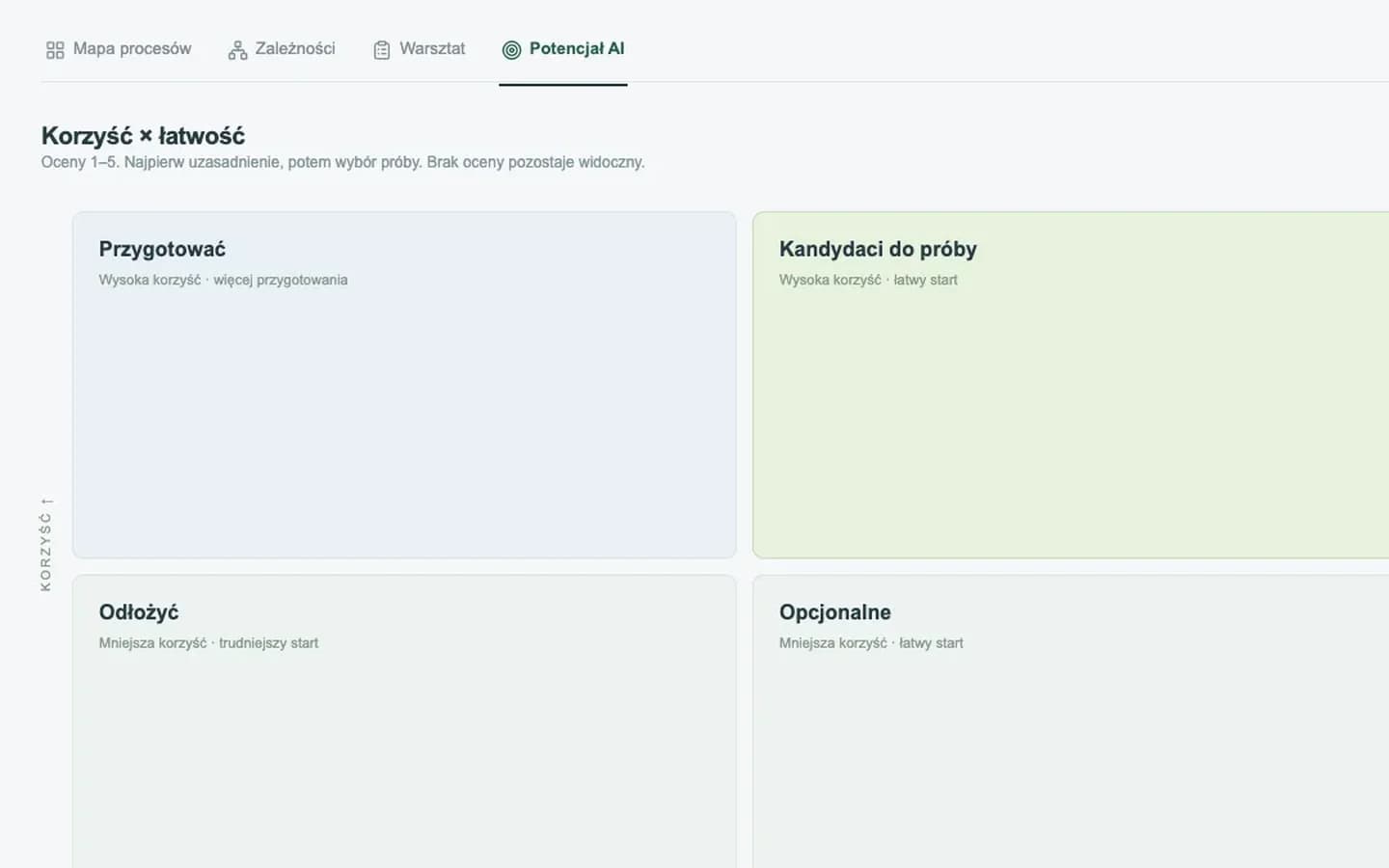Click the vertical KORZYŚĆ axis label

pyautogui.click(x=46, y=544)
